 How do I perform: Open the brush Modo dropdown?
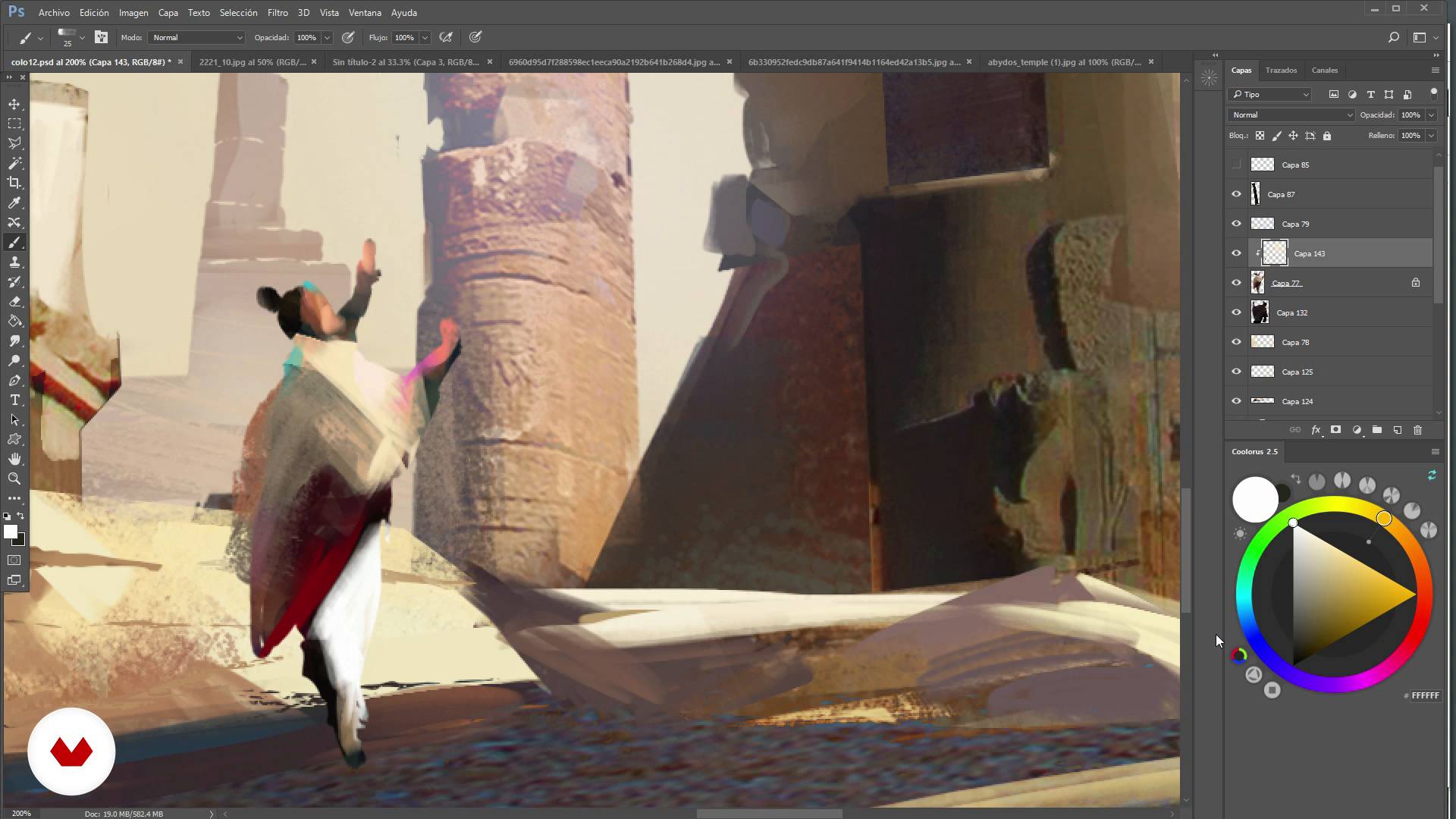196,37
